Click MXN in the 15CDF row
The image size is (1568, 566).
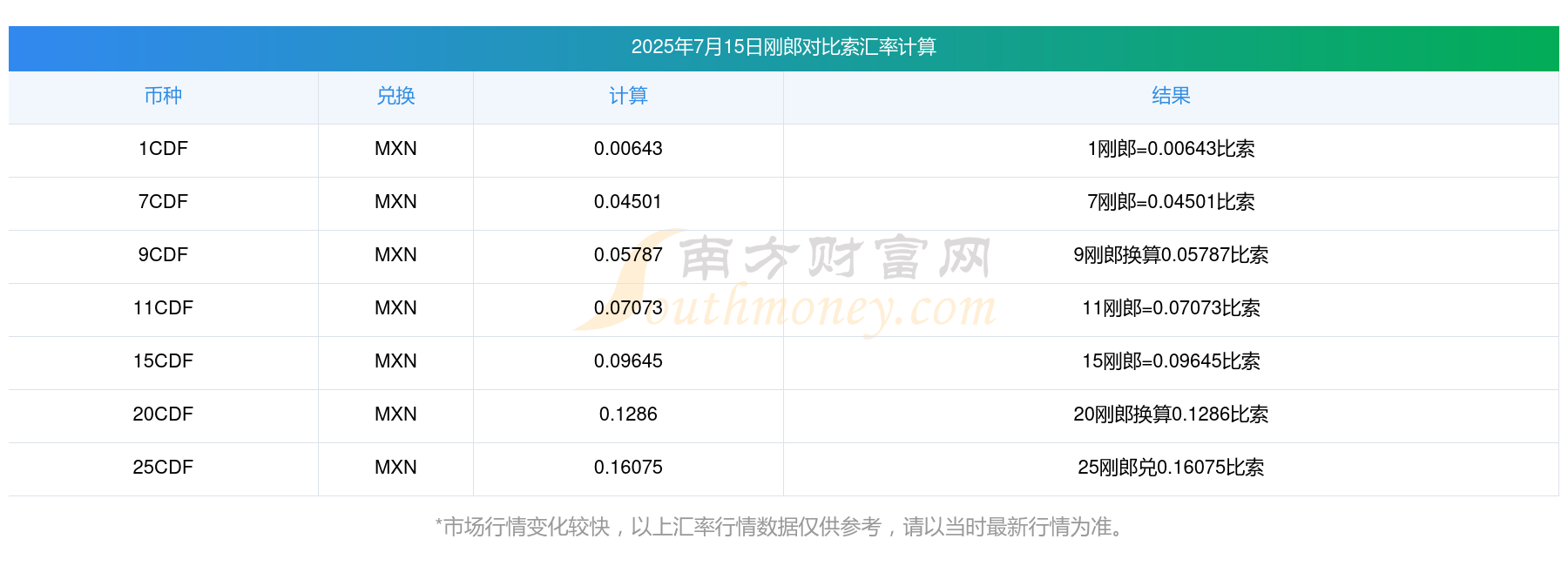point(395,361)
